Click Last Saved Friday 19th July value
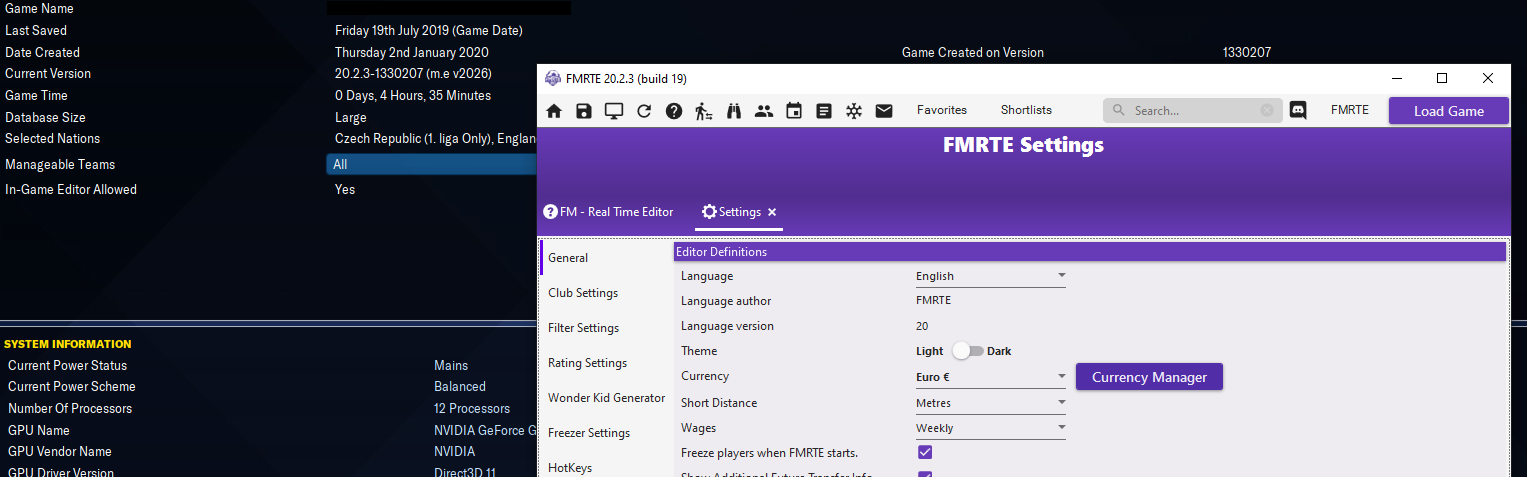Viewport: 1527px width, 477px height. coord(429,31)
